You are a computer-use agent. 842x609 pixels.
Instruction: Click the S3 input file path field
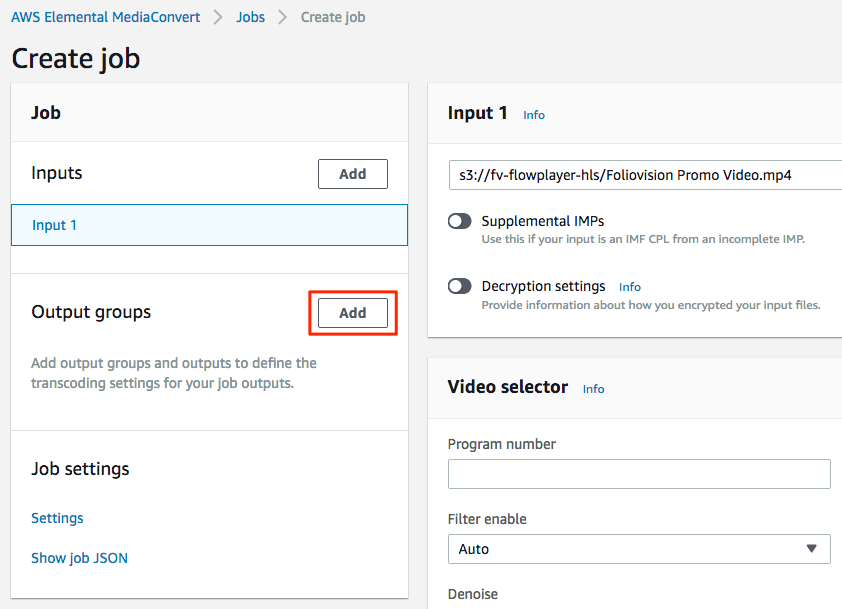(645, 175)
